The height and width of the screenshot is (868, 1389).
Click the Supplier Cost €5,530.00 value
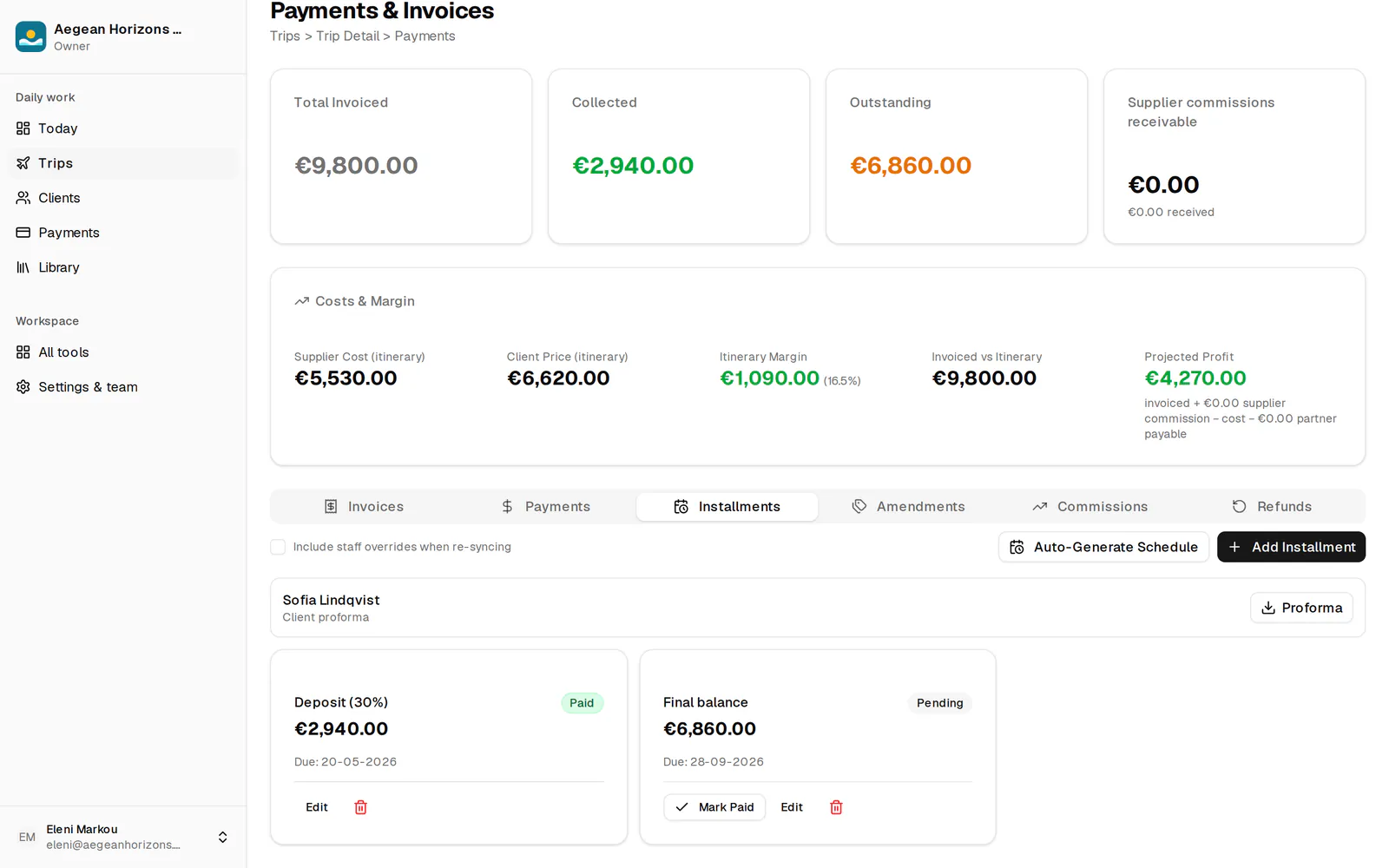pyautogui.click(x=346, y=378)
